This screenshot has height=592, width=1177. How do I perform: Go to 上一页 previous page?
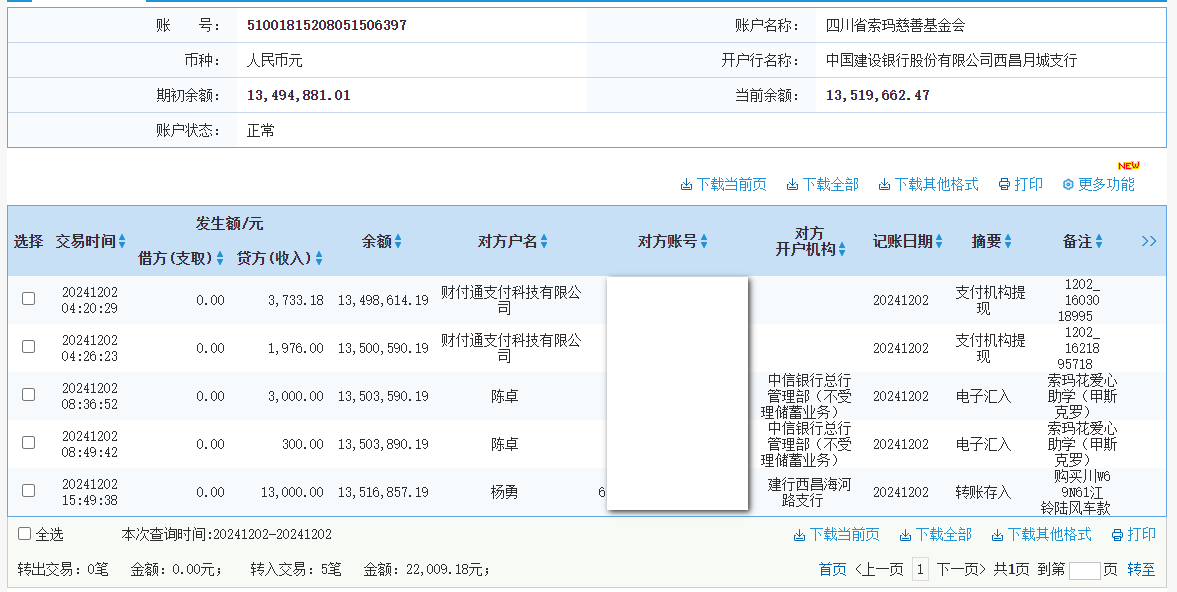879,569
